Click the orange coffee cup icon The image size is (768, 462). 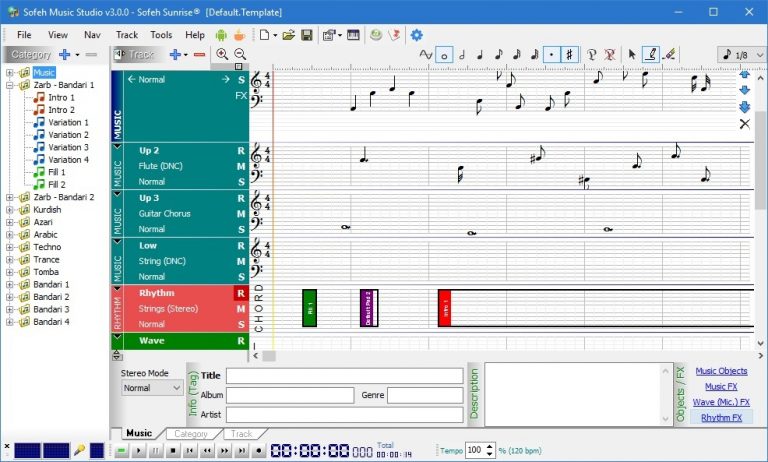click(x=239, y=35)
